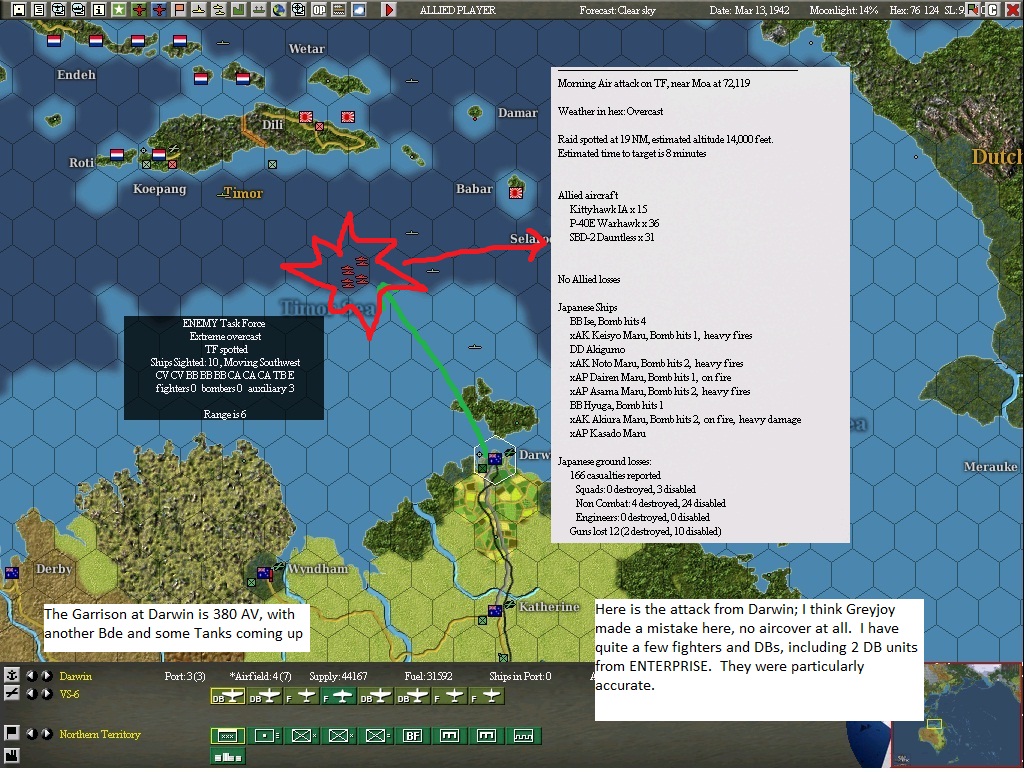Open the text report list icon
The height and width of the screenshot is (772, 1028).
click(39, 9)
